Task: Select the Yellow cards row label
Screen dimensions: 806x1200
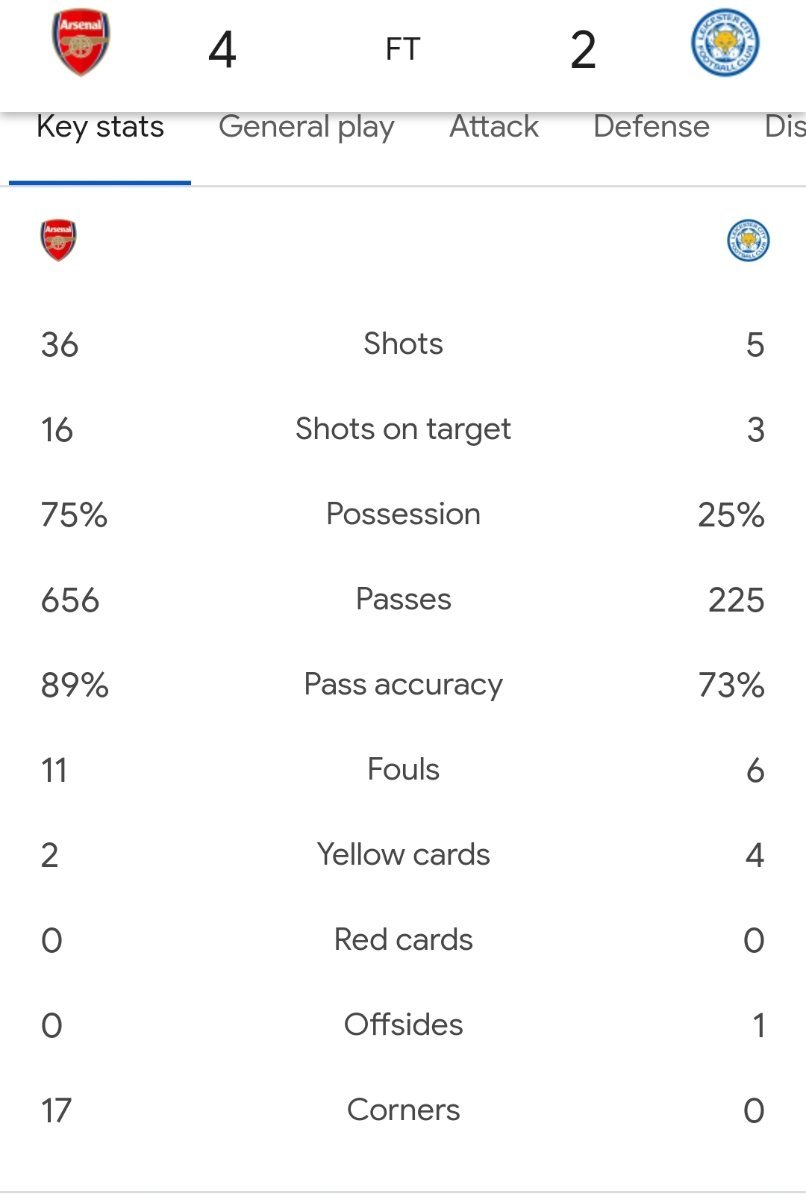Action: point(403,855)
